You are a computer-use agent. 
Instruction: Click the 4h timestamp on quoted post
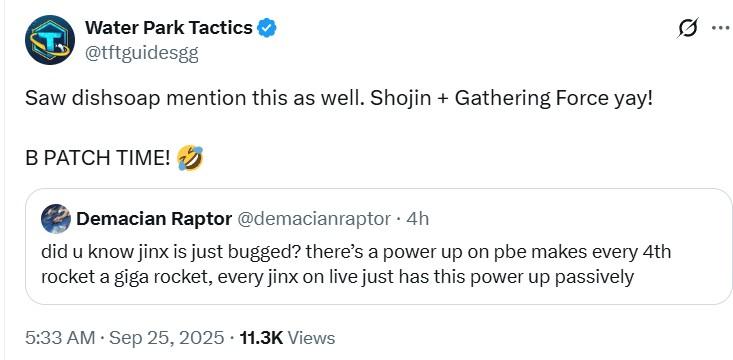click(x=417, y=218)
